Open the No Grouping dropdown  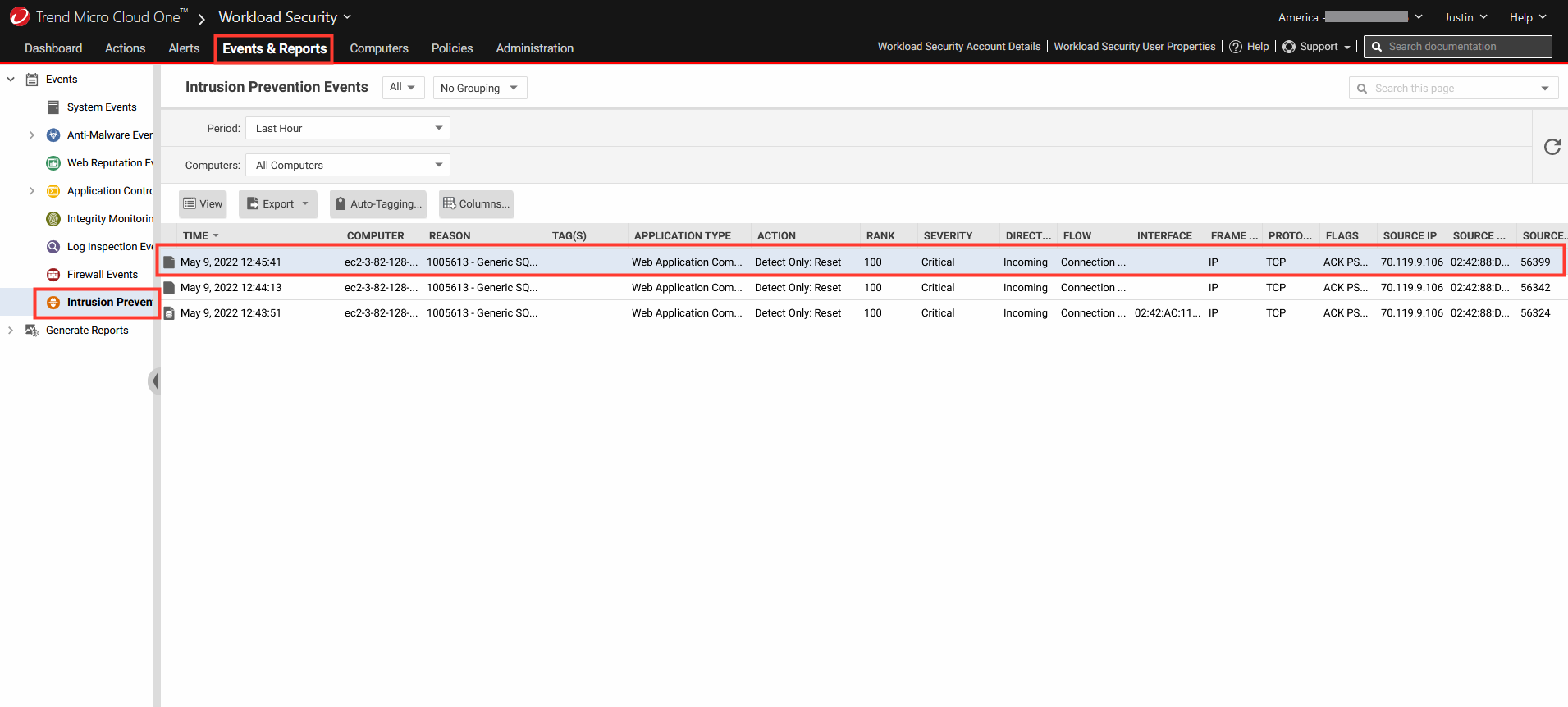pos(480,88)
